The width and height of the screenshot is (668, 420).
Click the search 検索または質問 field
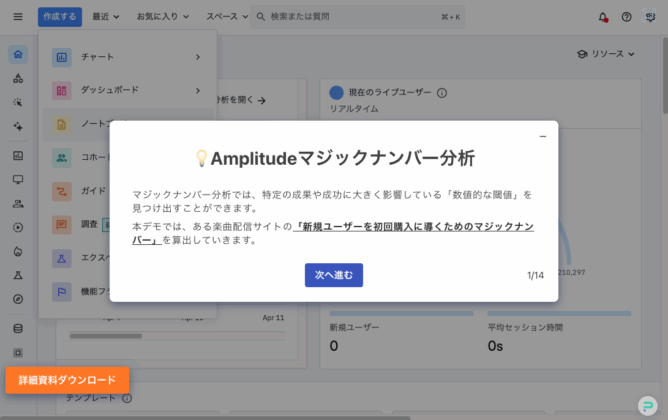click(357, 17)
